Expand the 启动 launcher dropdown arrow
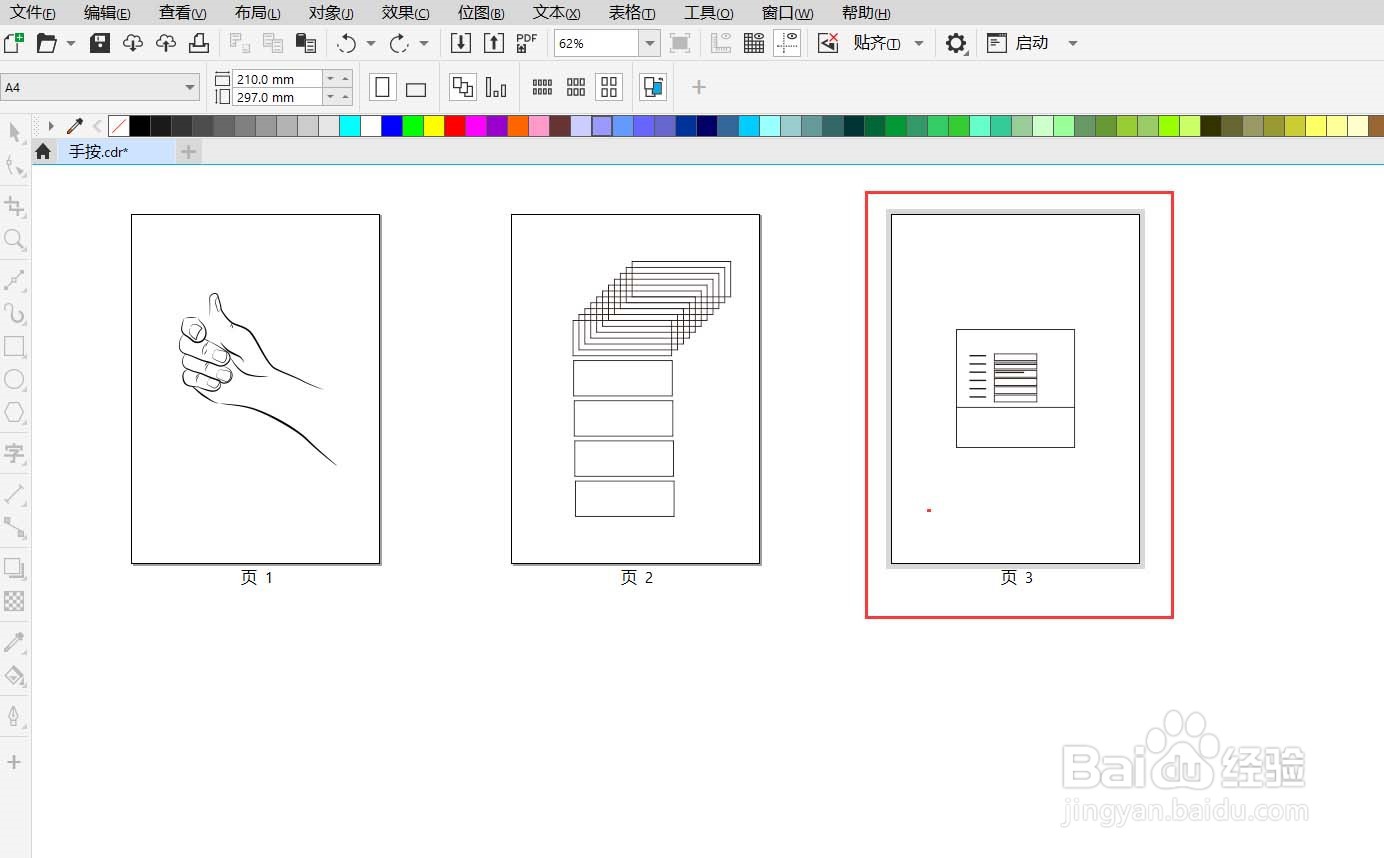 click(x=1073, y=43)
